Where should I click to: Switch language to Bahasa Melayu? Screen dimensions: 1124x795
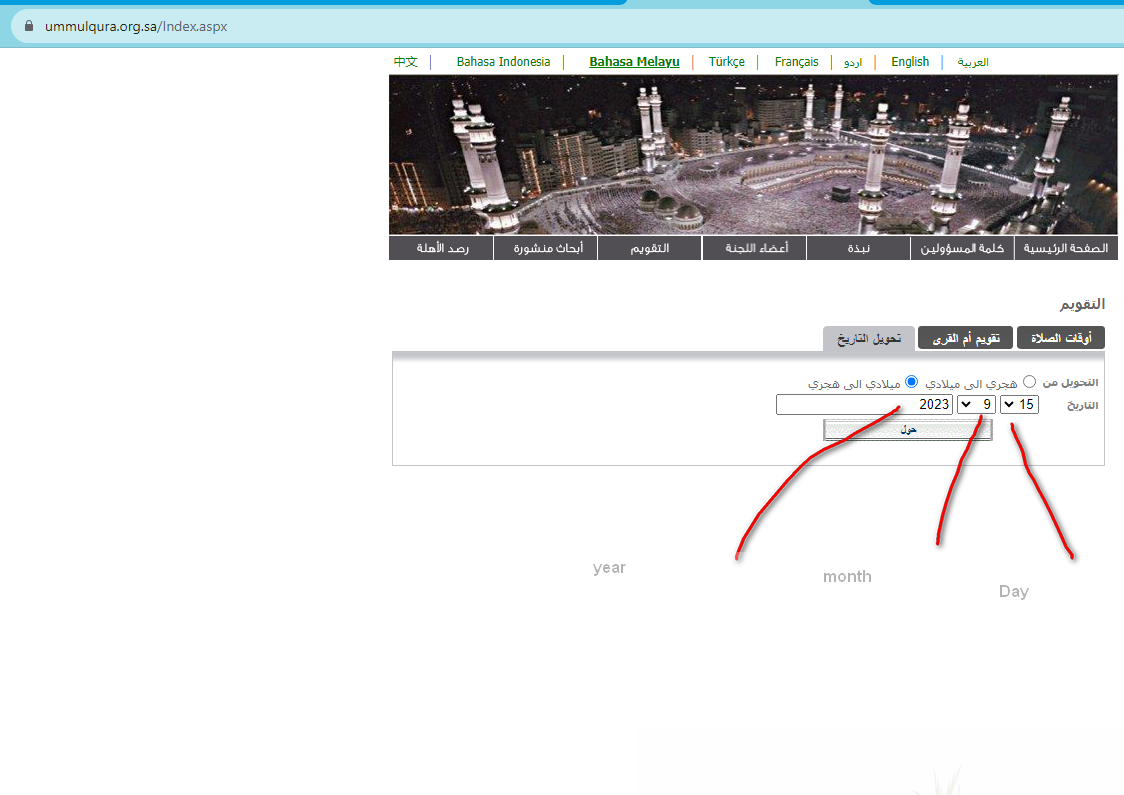click(x=634, y=62)
